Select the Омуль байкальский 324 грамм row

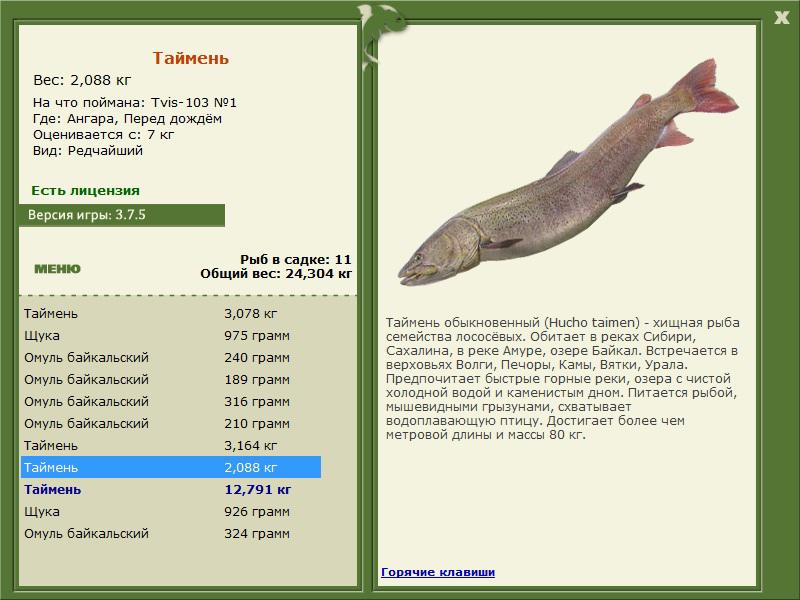(x=171, y=533)
